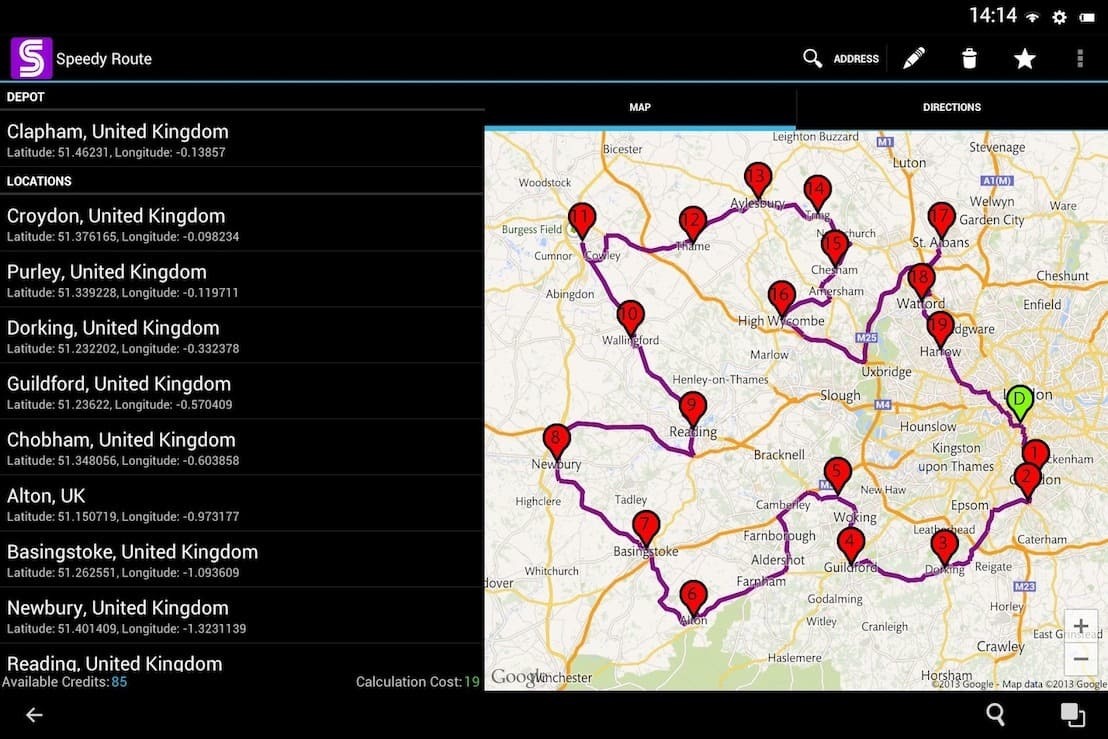Image resolution: width=1108 pixels, height=739 pixels.
Task: Open the bottom bar search icon
Action: 995,714
